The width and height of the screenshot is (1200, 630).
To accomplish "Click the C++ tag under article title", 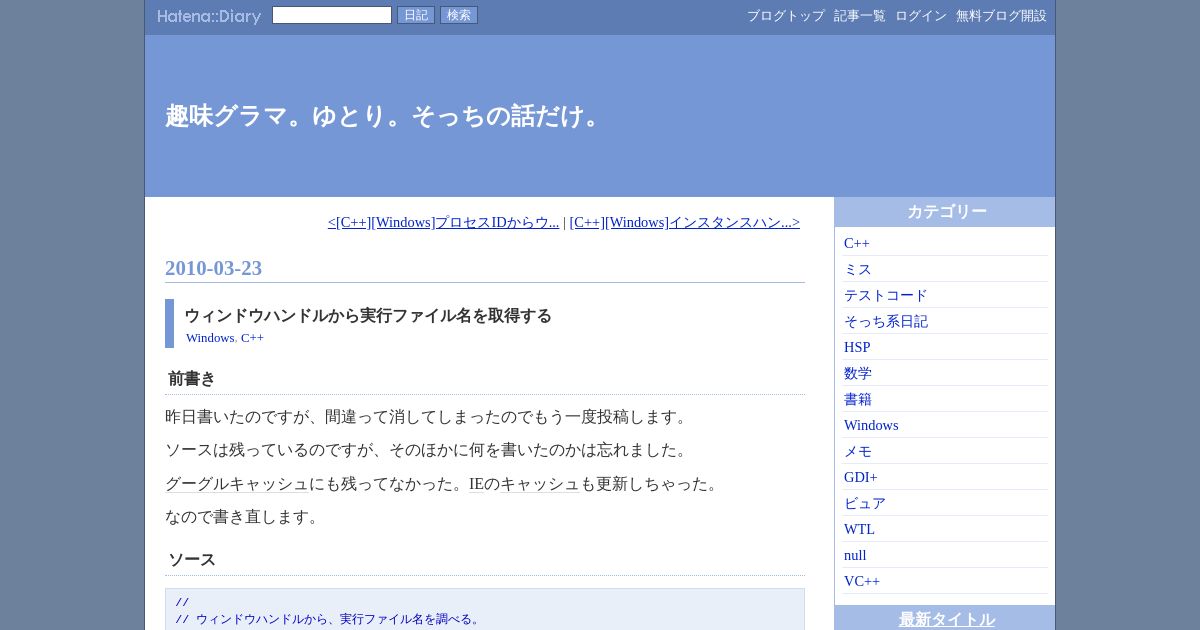I will point(252,338).
